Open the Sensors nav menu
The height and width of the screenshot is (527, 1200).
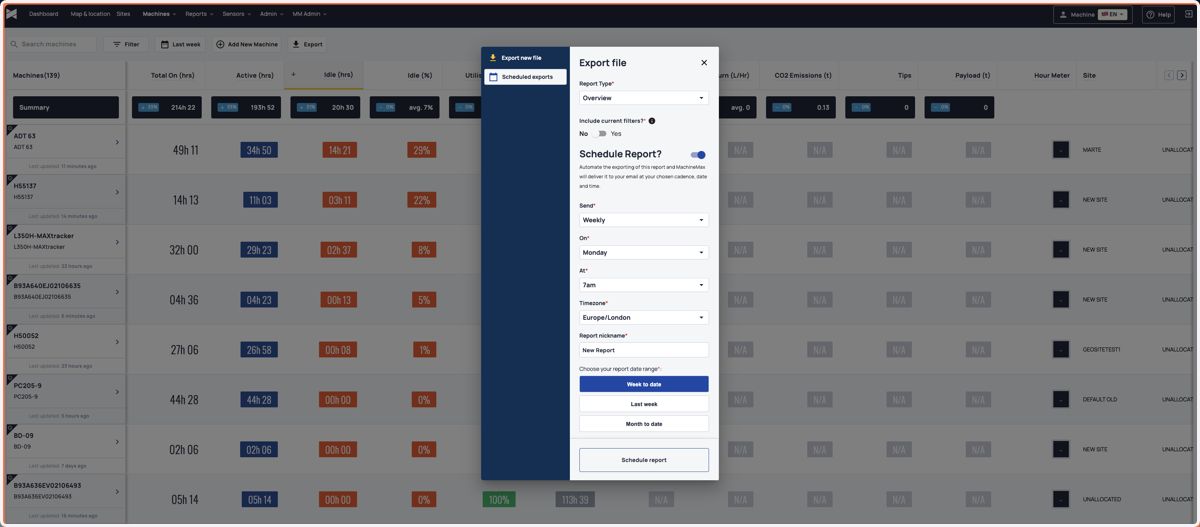[236, 14]
